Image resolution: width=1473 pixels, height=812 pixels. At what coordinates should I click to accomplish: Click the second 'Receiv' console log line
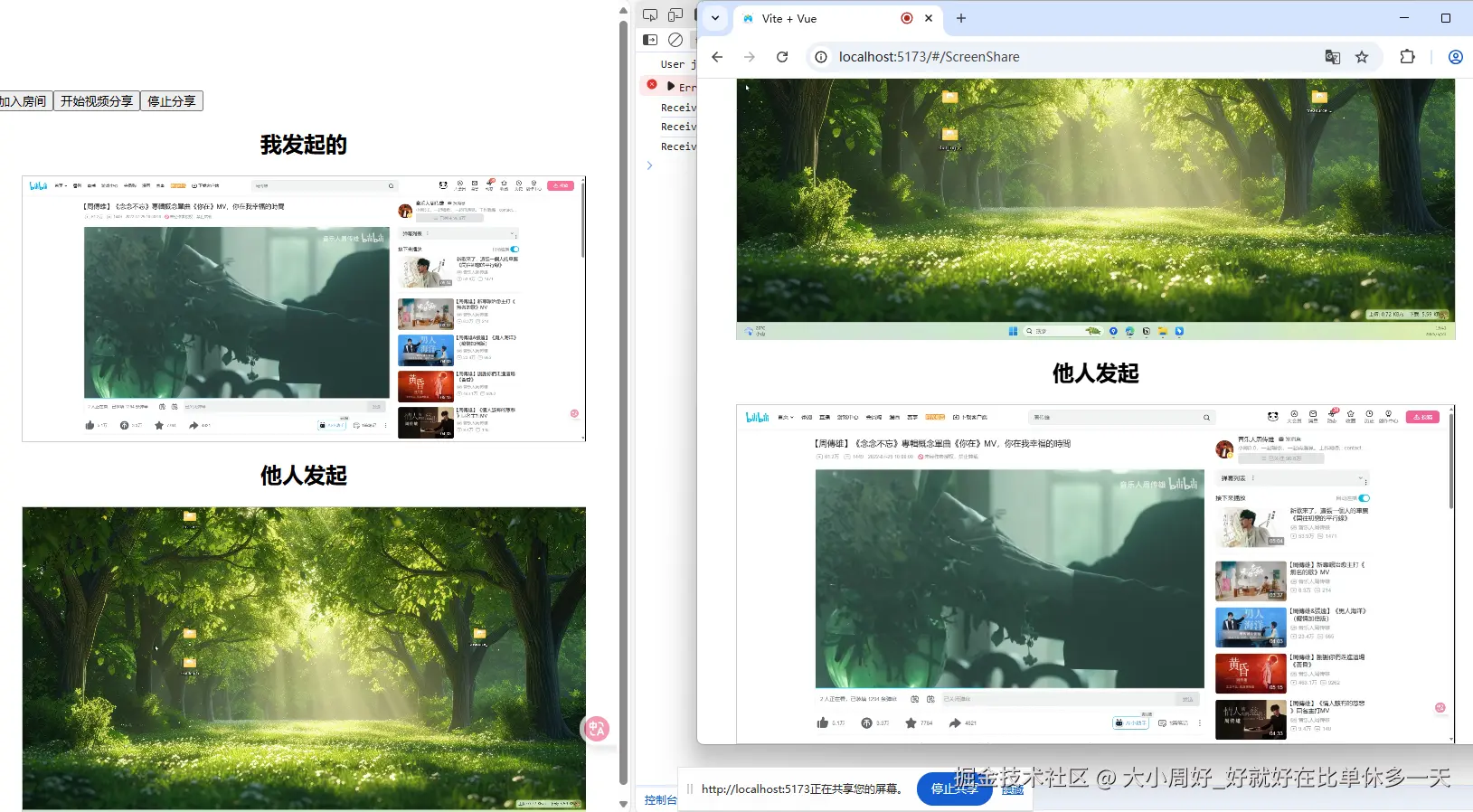[678, 127]
